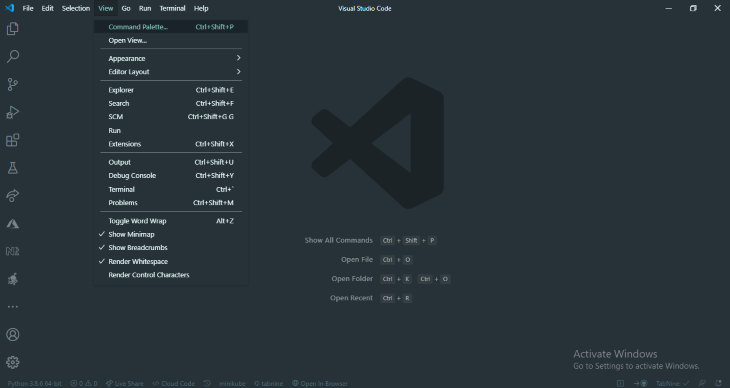The height and width of the screenshot is (388, 730).
Task: Select Explorer in the View menu
Action: 171,90
